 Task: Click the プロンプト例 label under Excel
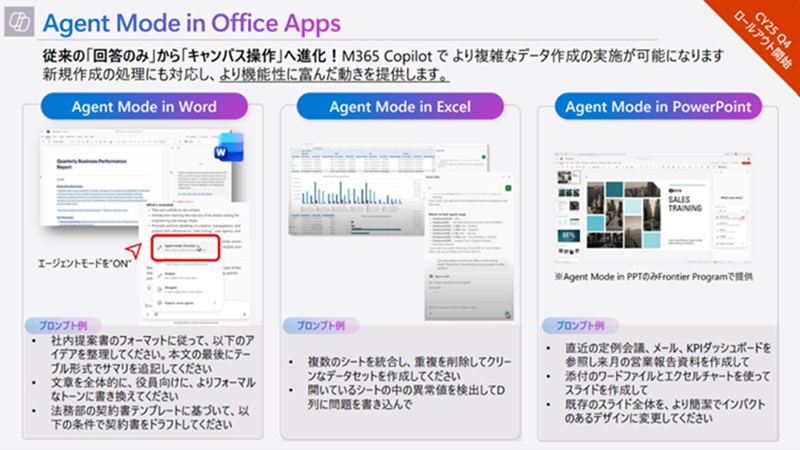click(x=318, y=326)
